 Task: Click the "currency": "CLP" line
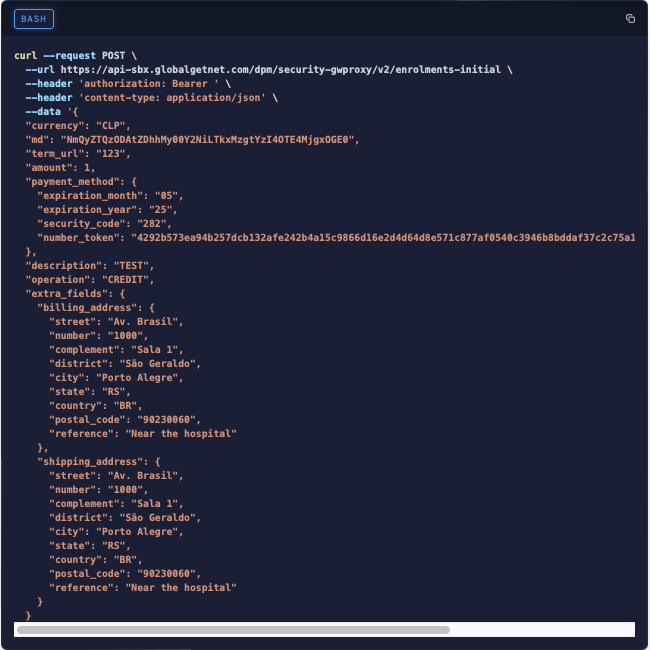78,126
